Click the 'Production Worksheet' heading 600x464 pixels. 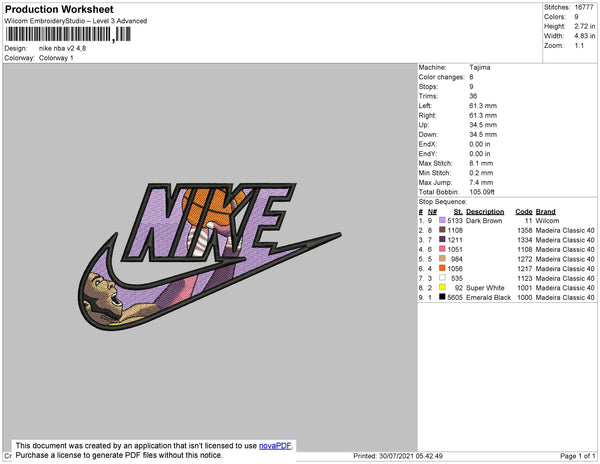pos(59,10)
